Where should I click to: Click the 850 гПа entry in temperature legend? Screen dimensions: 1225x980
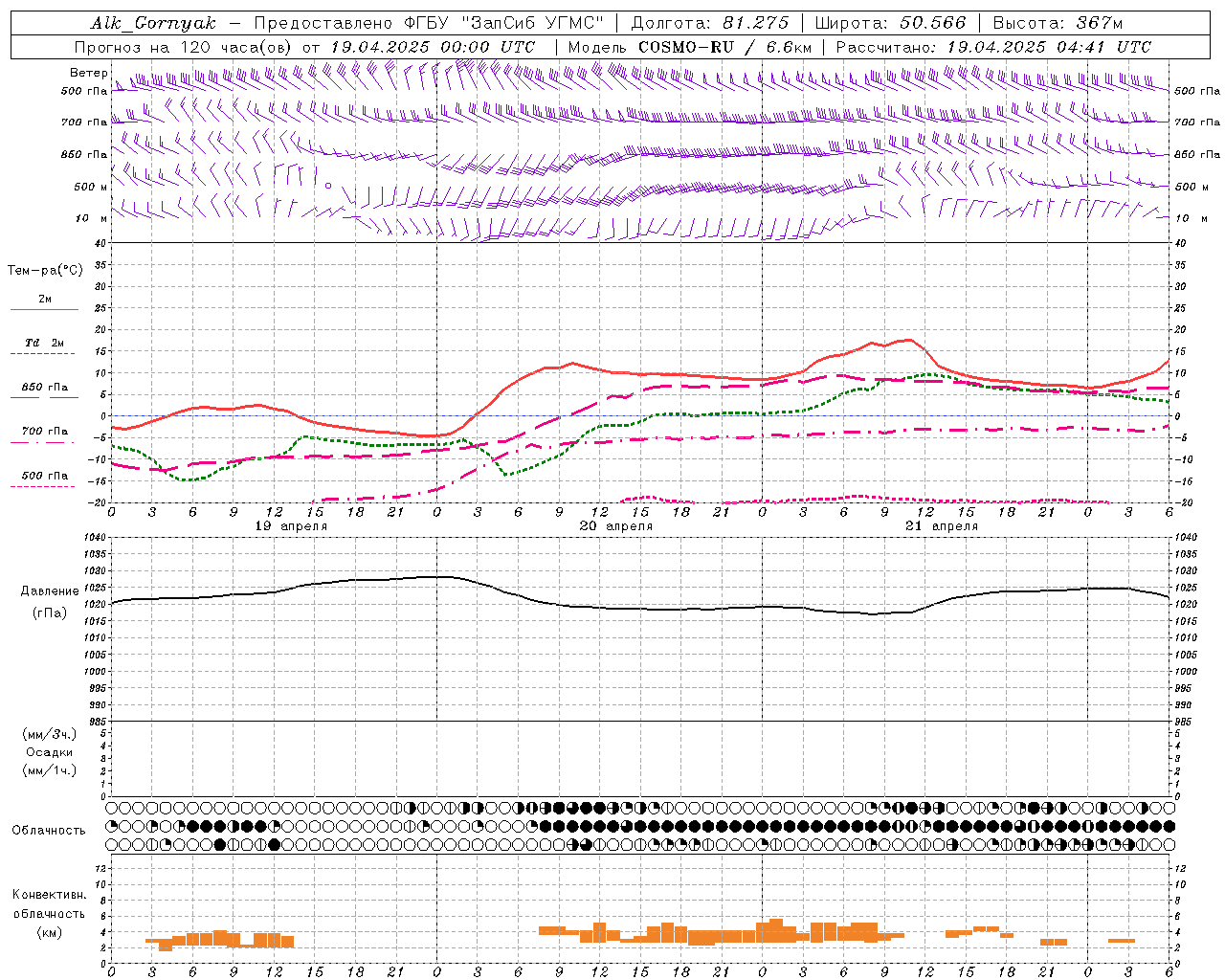[45, 388]
